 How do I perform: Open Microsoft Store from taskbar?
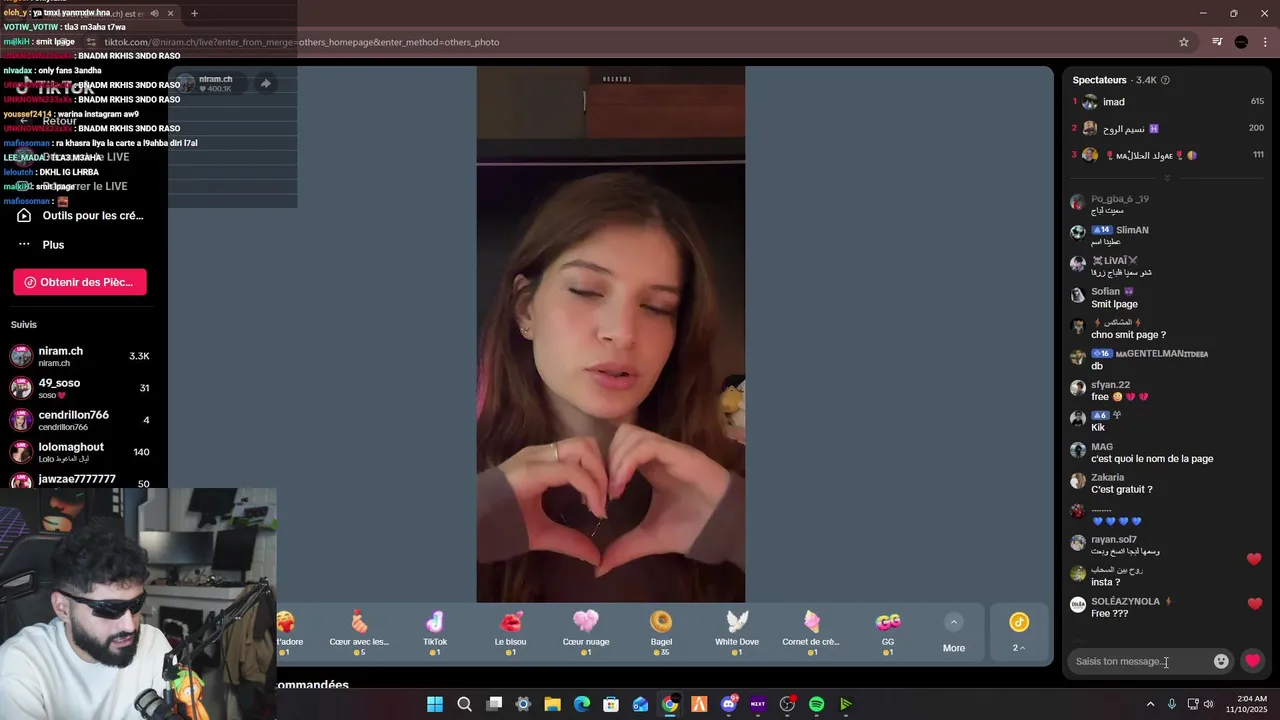pos(611,704)
